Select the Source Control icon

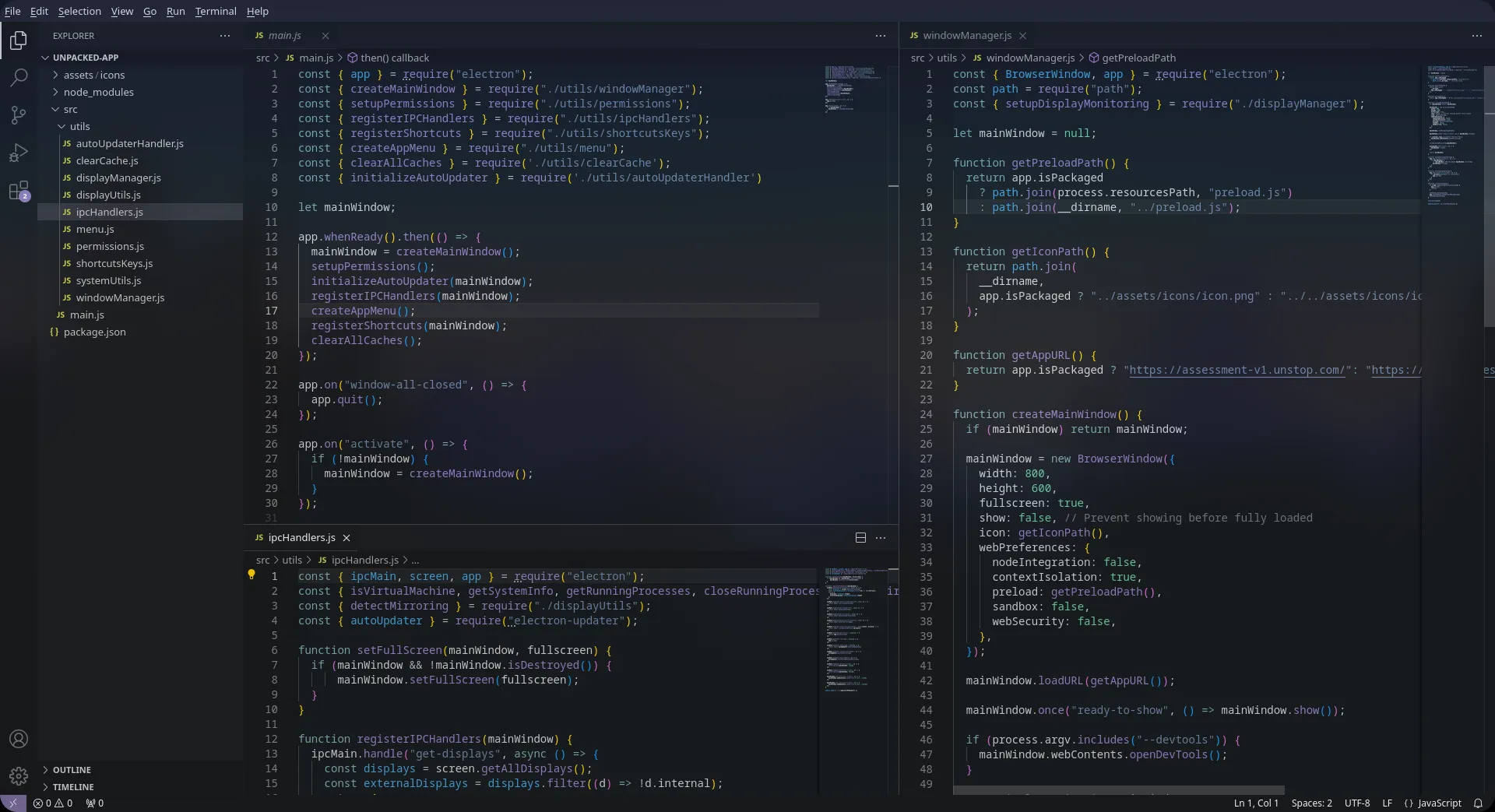point(19,114)
